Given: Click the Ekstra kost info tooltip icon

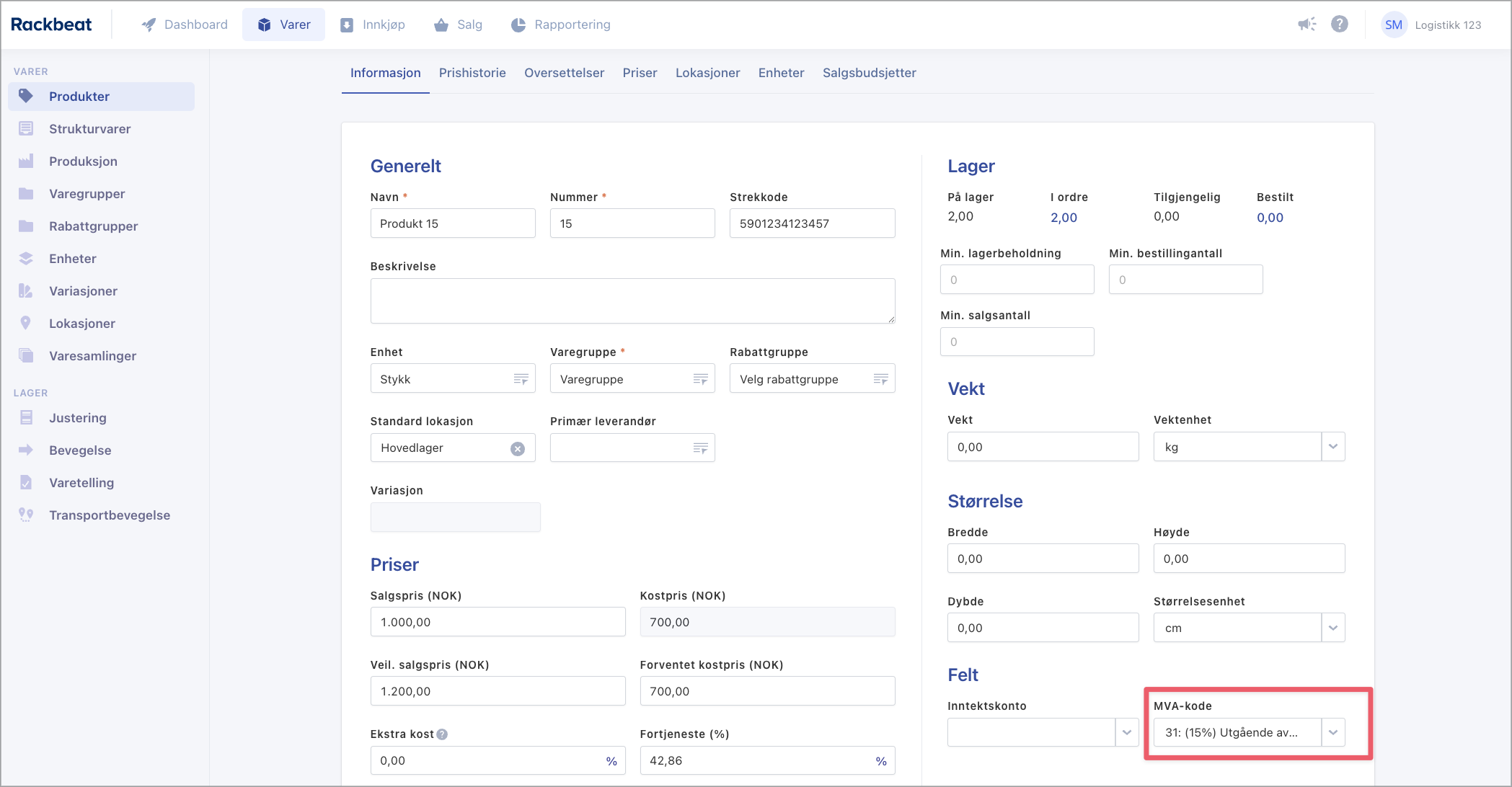Looking at the screenshot, I should (442, 734).
